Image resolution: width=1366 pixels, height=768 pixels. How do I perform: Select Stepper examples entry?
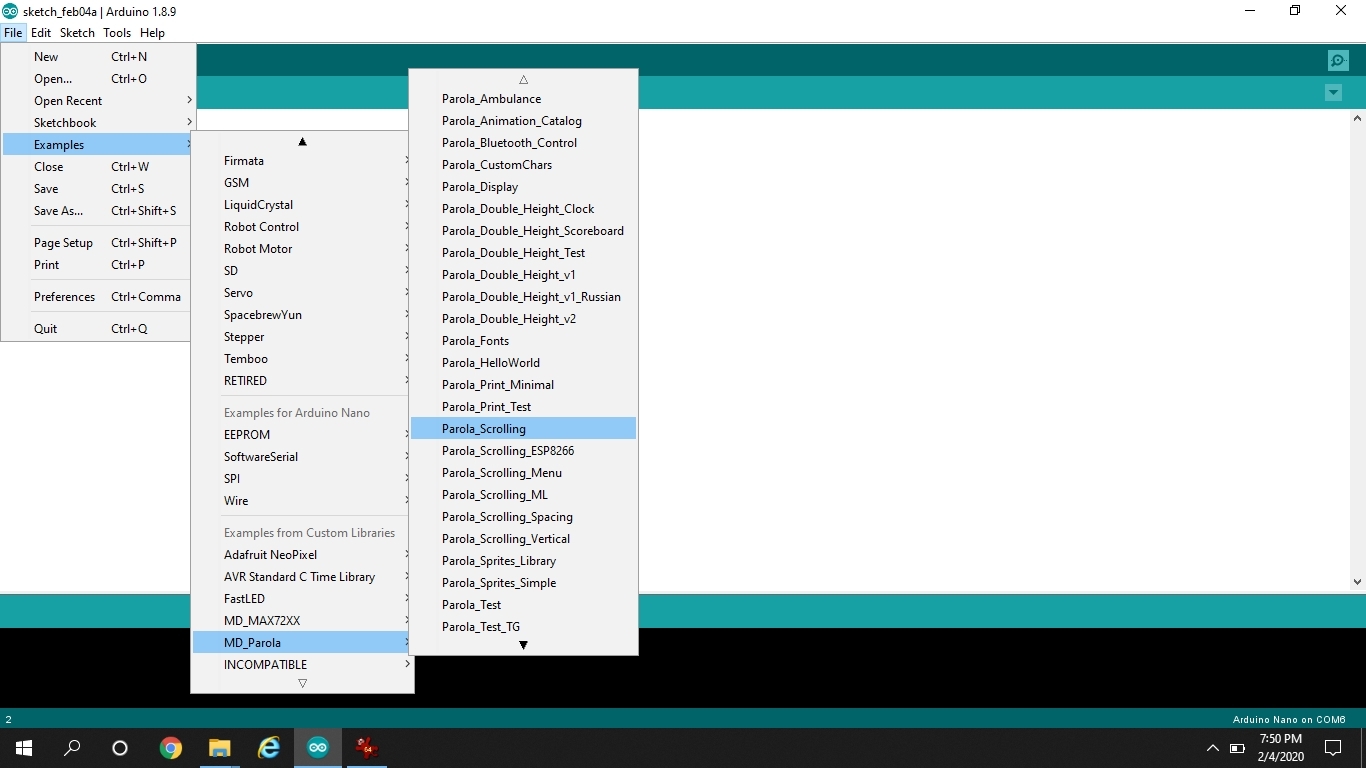click(302, 337)
